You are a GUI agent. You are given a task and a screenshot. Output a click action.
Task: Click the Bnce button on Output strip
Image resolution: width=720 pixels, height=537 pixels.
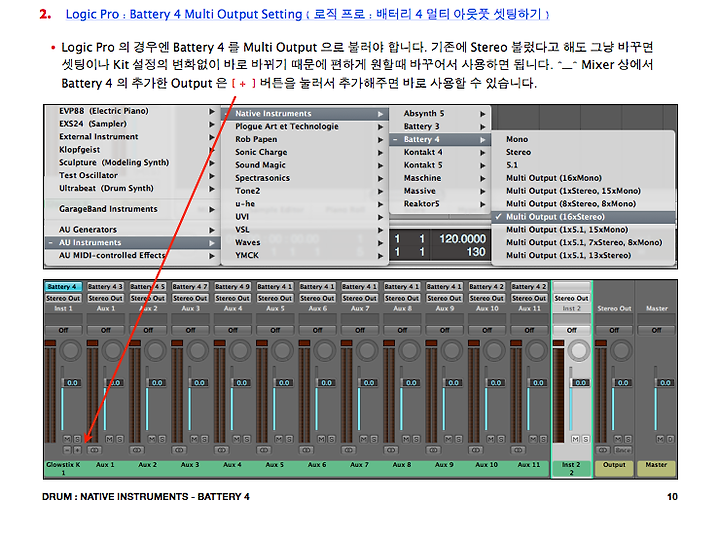623,450
